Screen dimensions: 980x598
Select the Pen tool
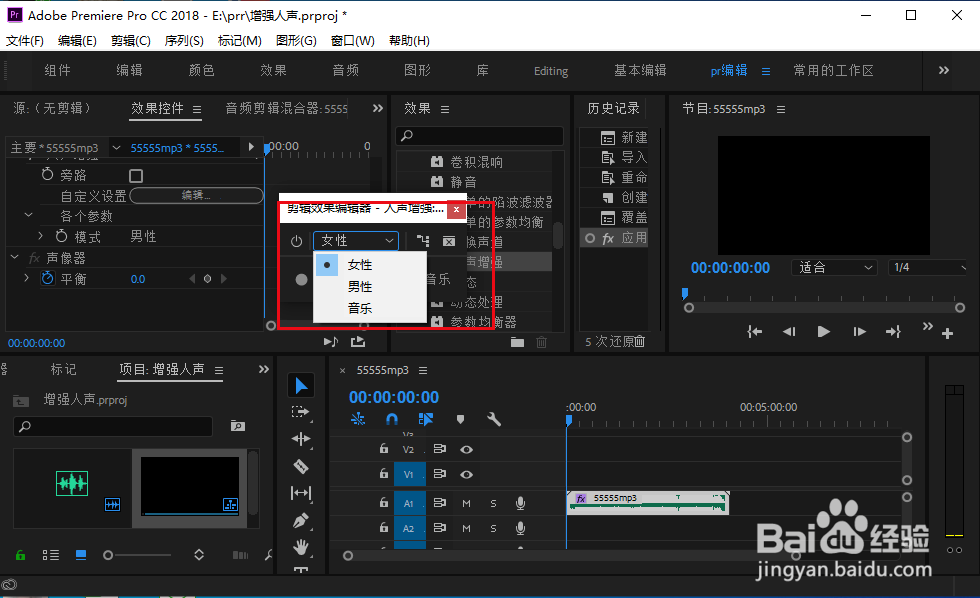pyautogui.click(x=301, y=521)
